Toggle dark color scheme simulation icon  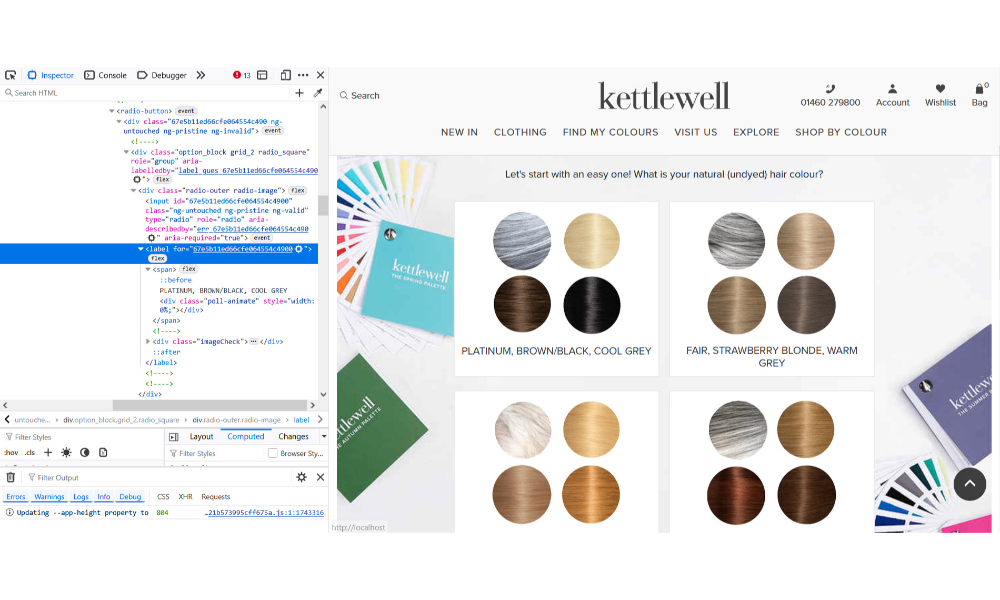85,453
